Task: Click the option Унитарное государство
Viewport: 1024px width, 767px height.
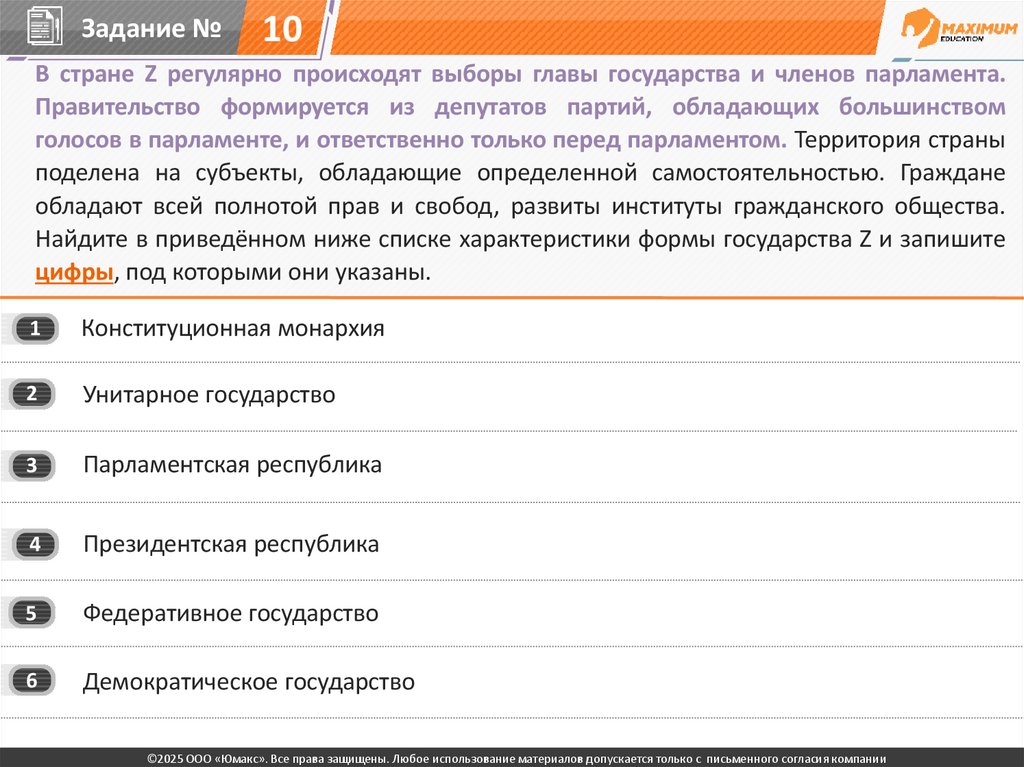Action: 209,395
